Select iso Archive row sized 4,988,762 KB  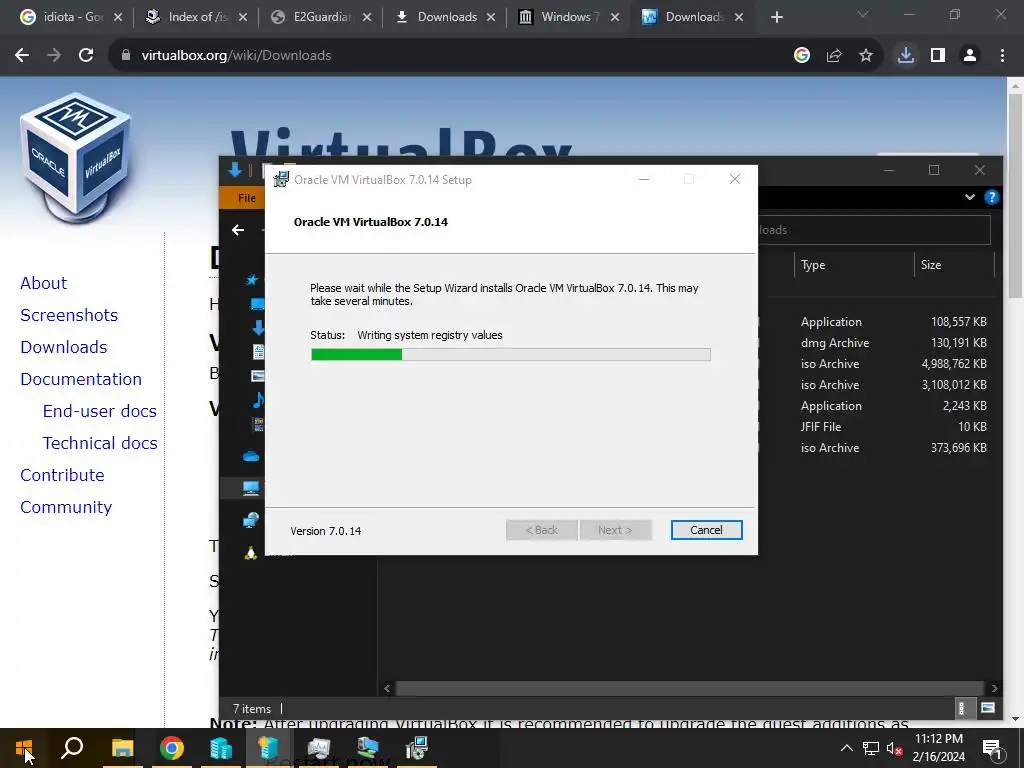pos(875,364)
